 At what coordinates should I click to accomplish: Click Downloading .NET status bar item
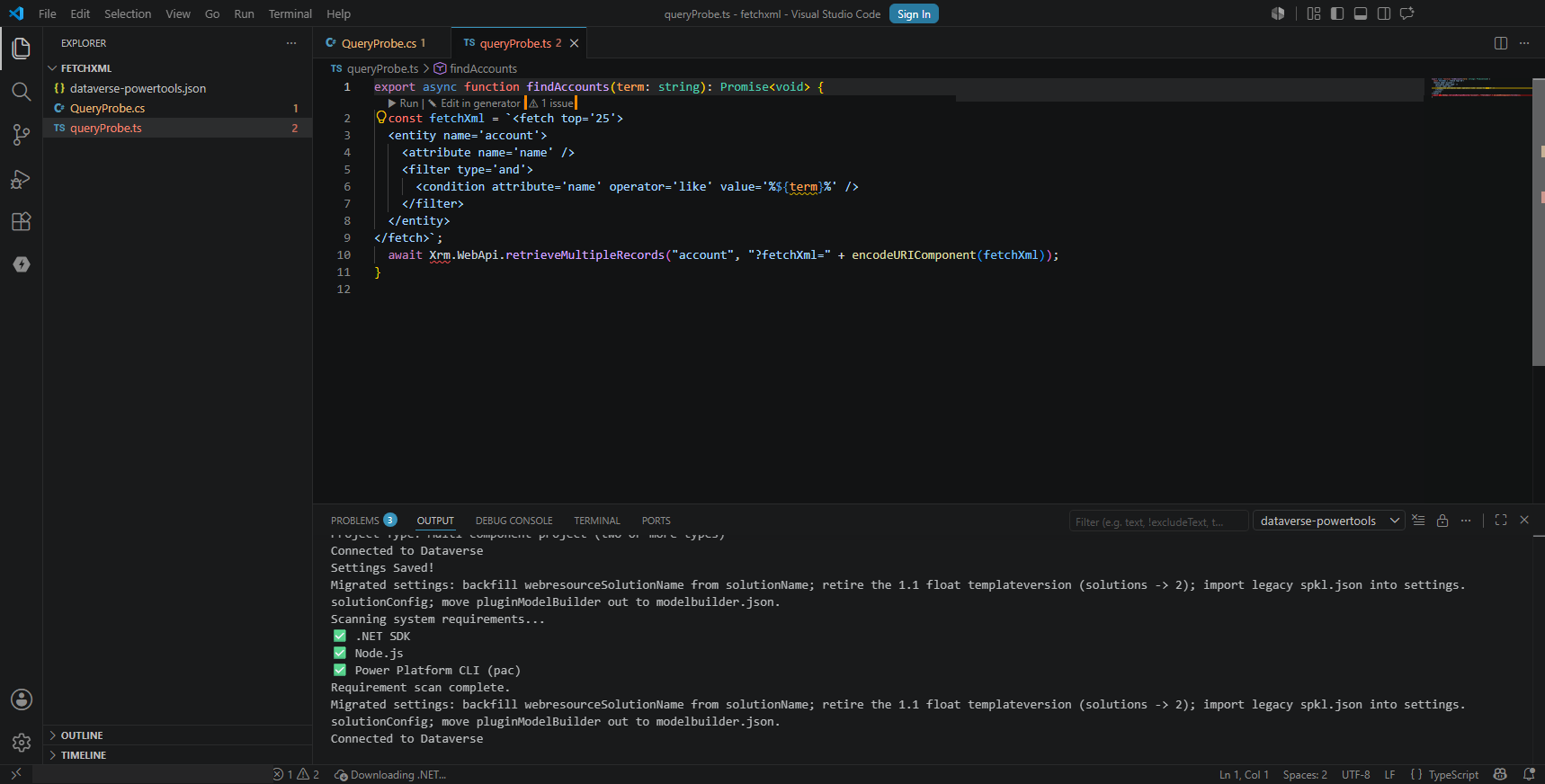(390, 774)
